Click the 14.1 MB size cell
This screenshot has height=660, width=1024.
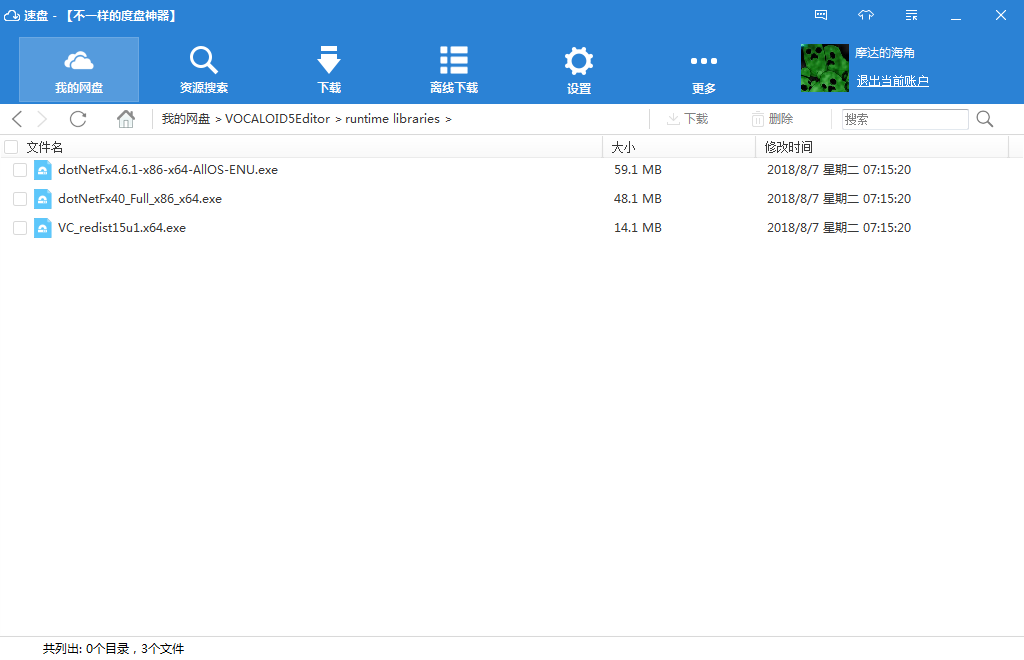click(638, 228)
